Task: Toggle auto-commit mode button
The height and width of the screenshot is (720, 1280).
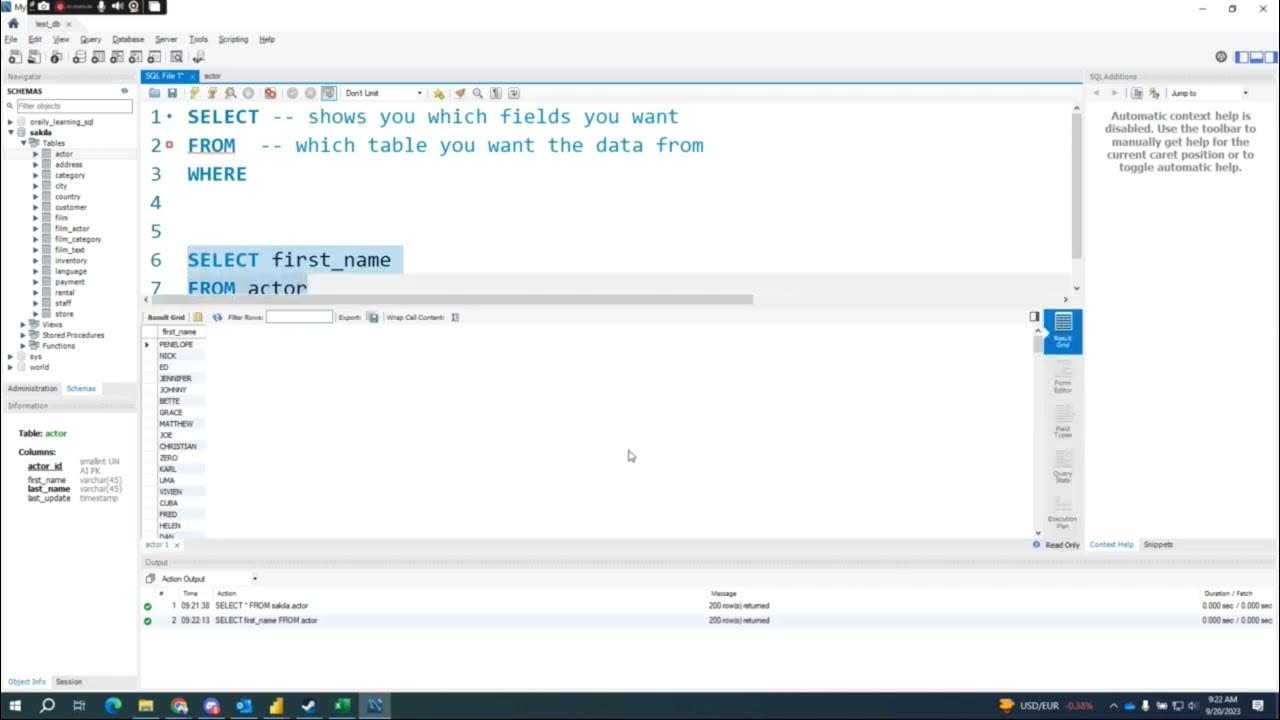Action: pos(328,93)
